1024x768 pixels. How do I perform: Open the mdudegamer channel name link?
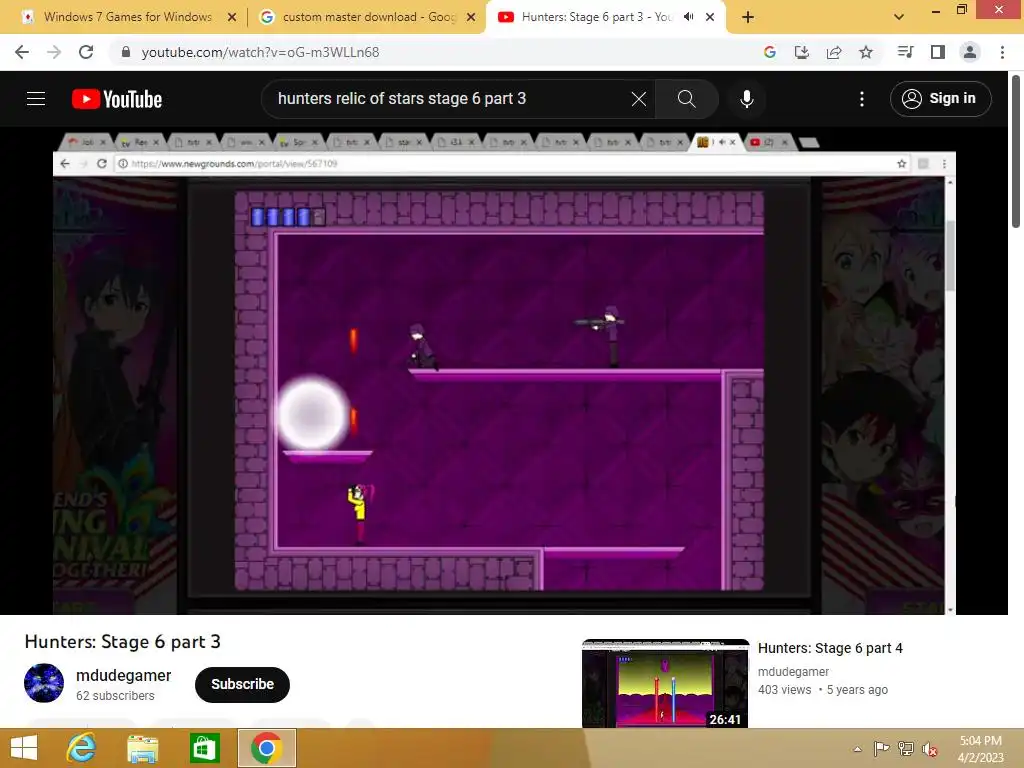pos(123,675)
